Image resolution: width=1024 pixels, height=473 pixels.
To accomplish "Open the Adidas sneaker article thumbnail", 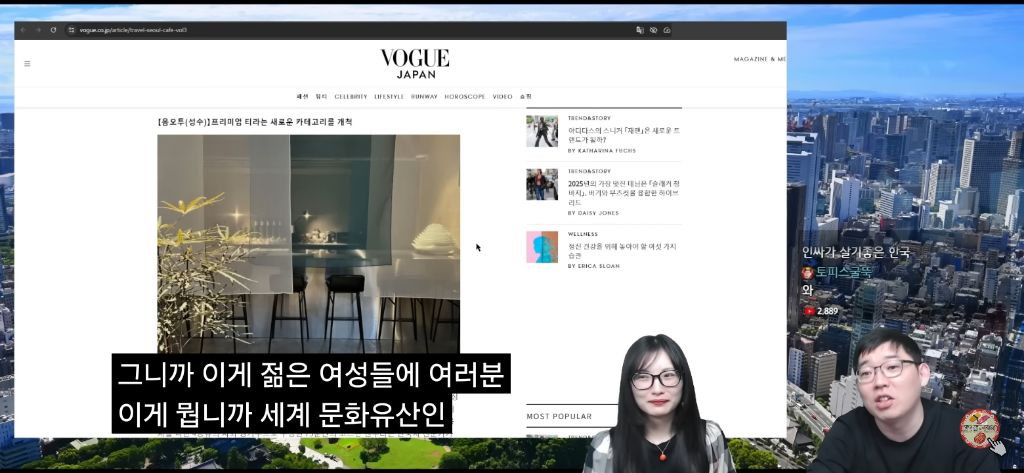I will [542, 131].
